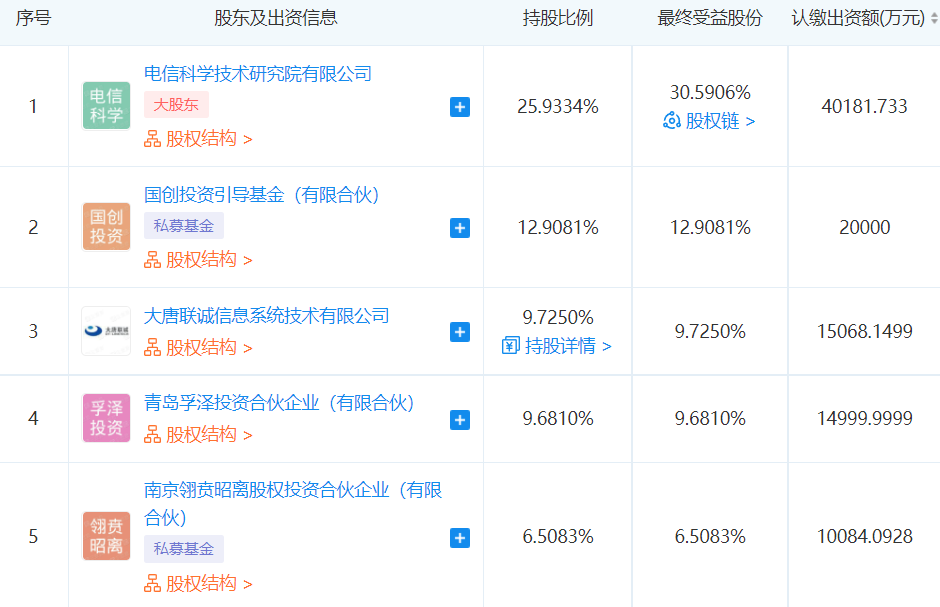The height and width of the screenshot is (607, 940).
Task: Click the 私募基金 tag under 南京翎贲昭离
Action: (x=183, y=549)
